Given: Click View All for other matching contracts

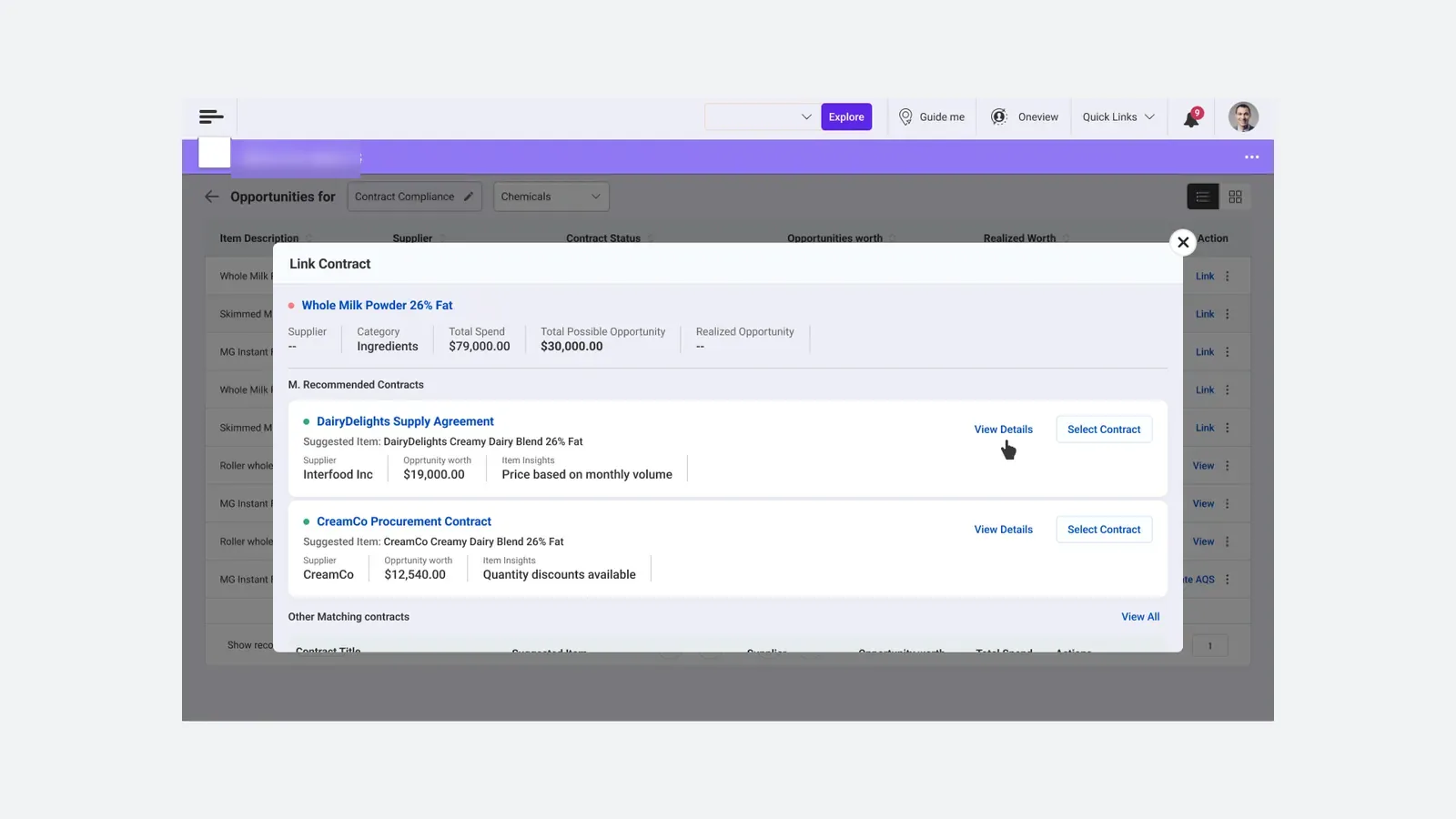Looking at the screenshot, I should coord(1140,617).
